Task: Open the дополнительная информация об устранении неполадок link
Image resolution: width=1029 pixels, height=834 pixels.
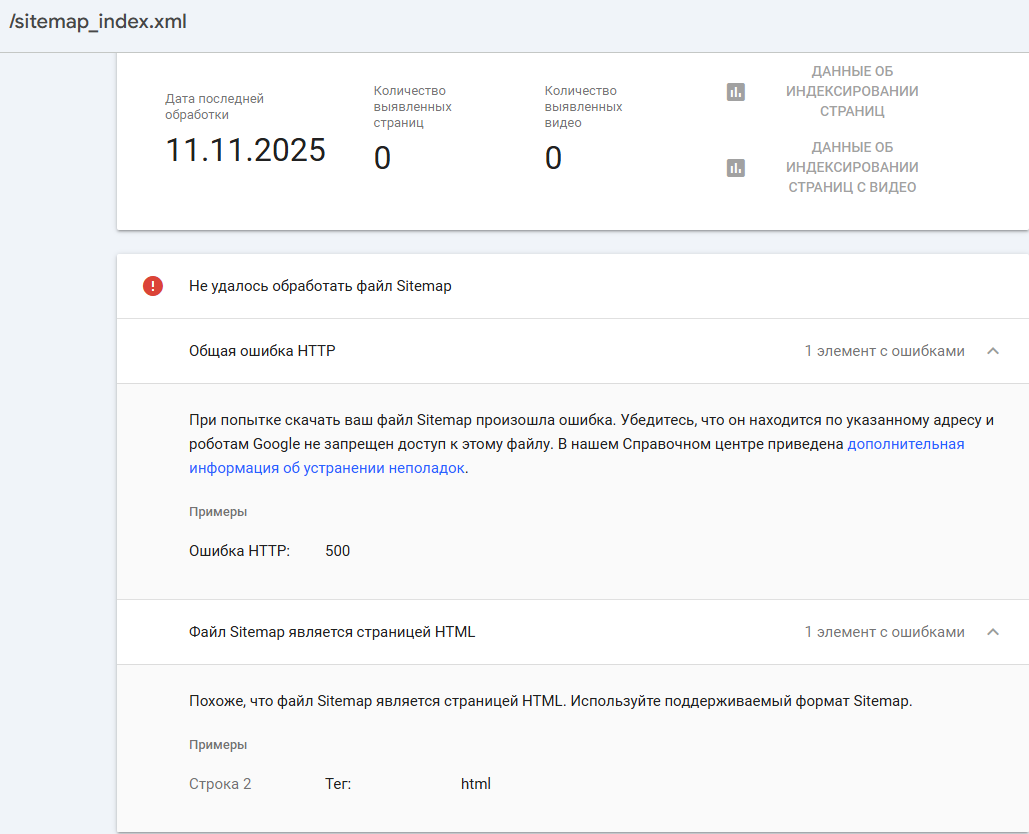Action: (x=577, y=456)
